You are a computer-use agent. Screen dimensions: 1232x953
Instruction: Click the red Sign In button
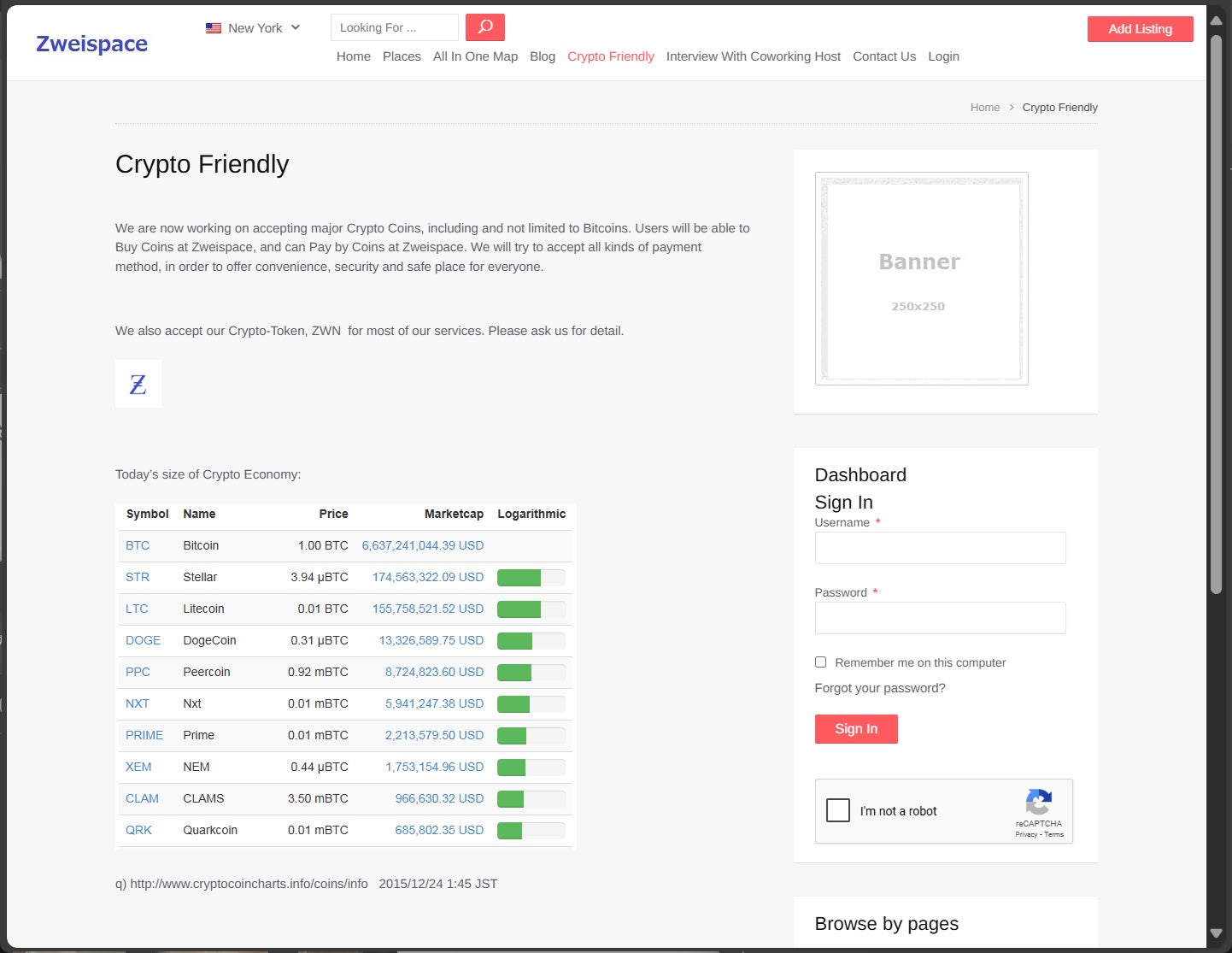pyautogui.click(x=856, y=729)
